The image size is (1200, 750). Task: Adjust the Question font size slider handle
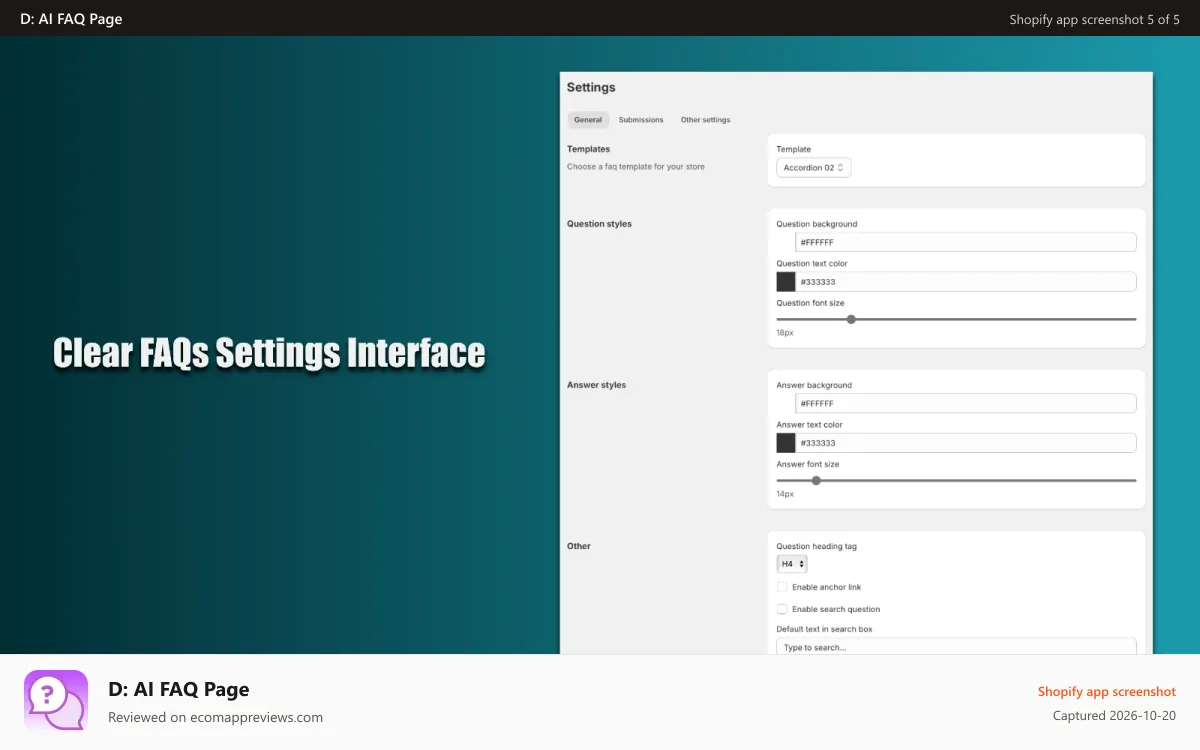pos(851,319)
